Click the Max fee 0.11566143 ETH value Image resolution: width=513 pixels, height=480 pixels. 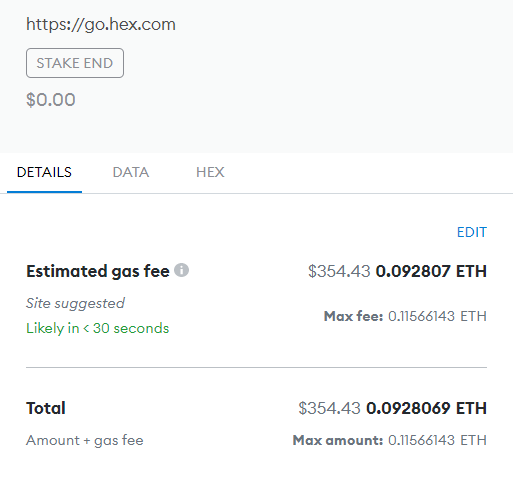click(x=437, y=316)
